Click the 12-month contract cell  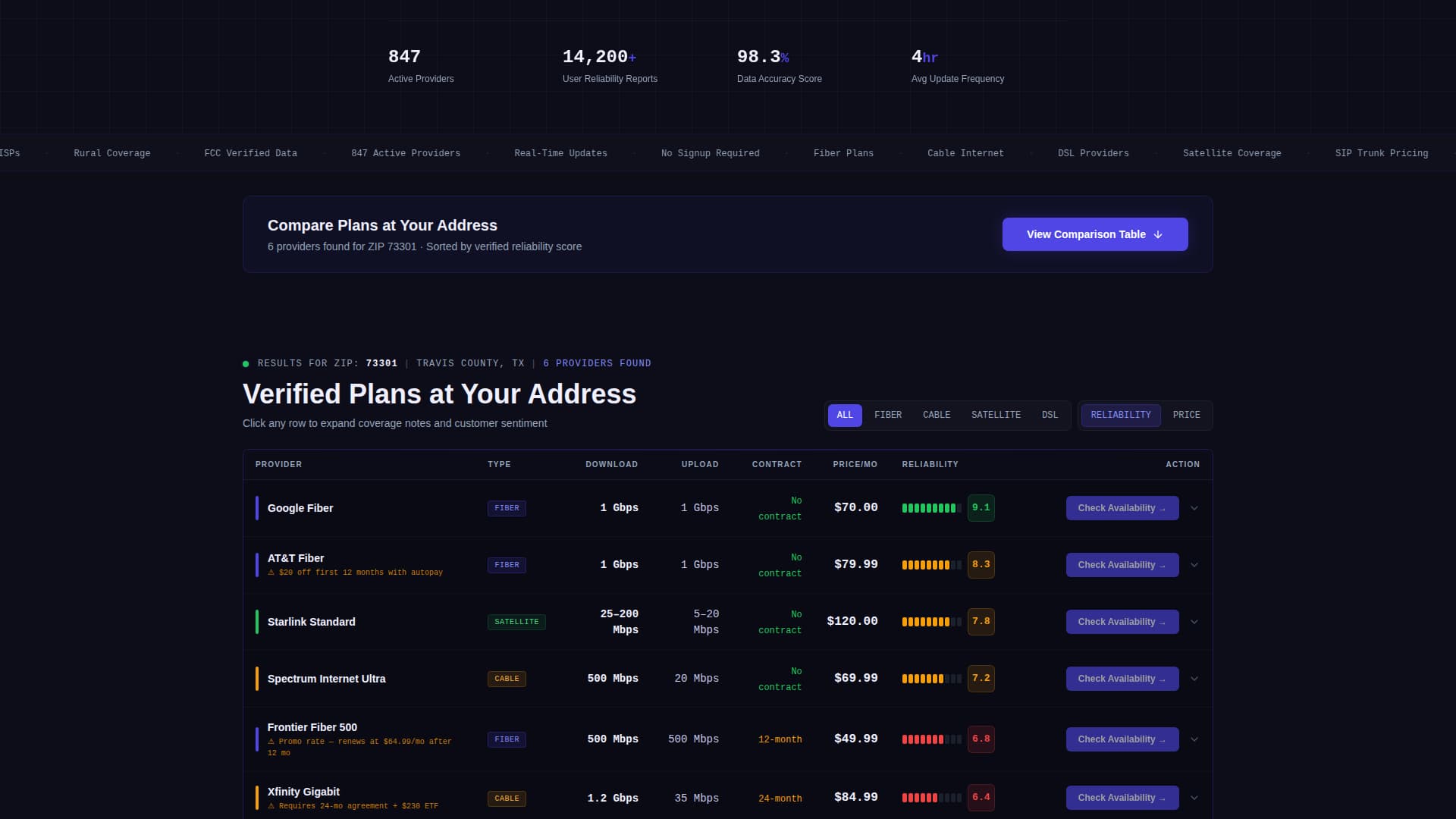780,739
